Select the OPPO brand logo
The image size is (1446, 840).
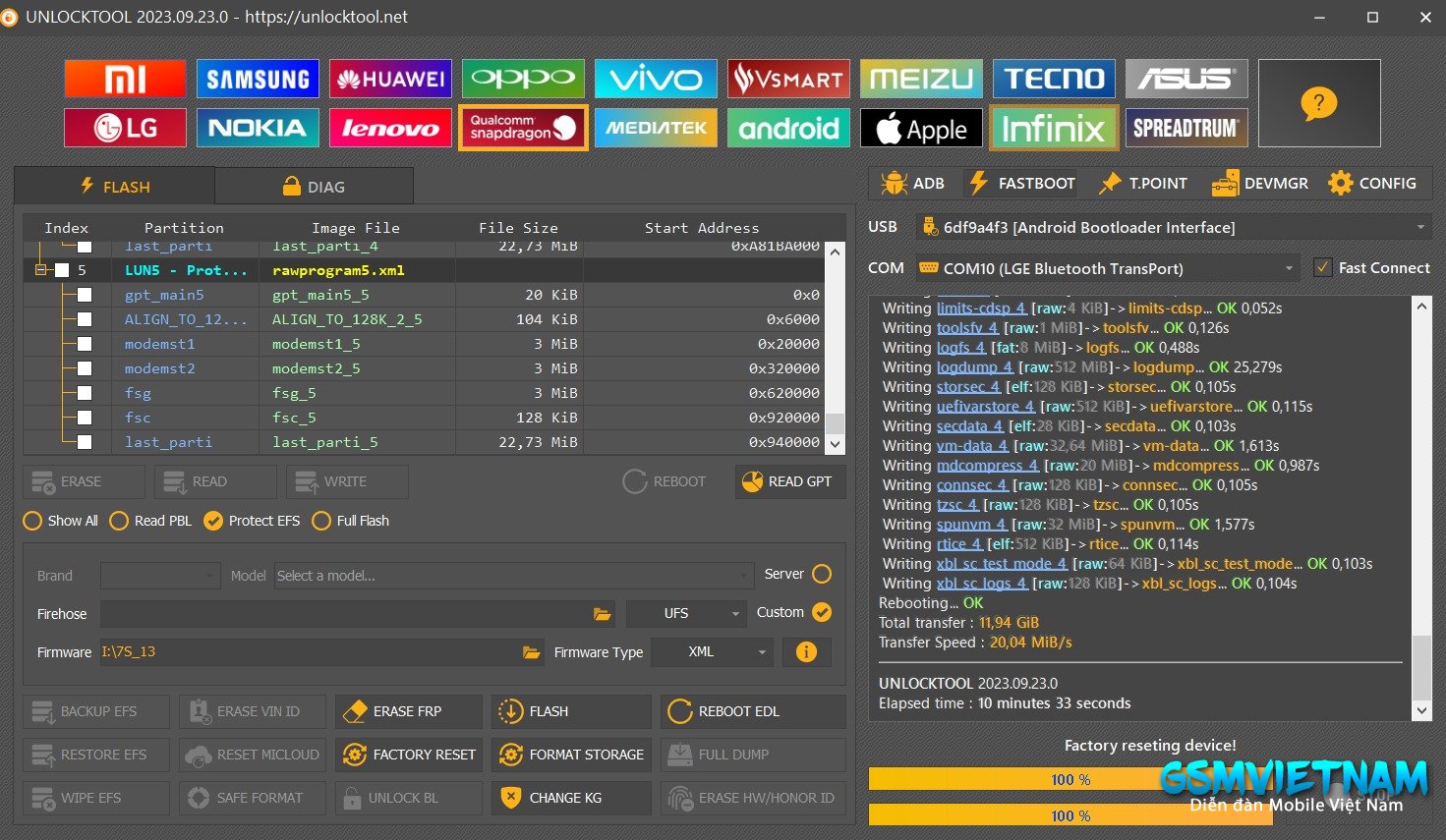[523, 79]
